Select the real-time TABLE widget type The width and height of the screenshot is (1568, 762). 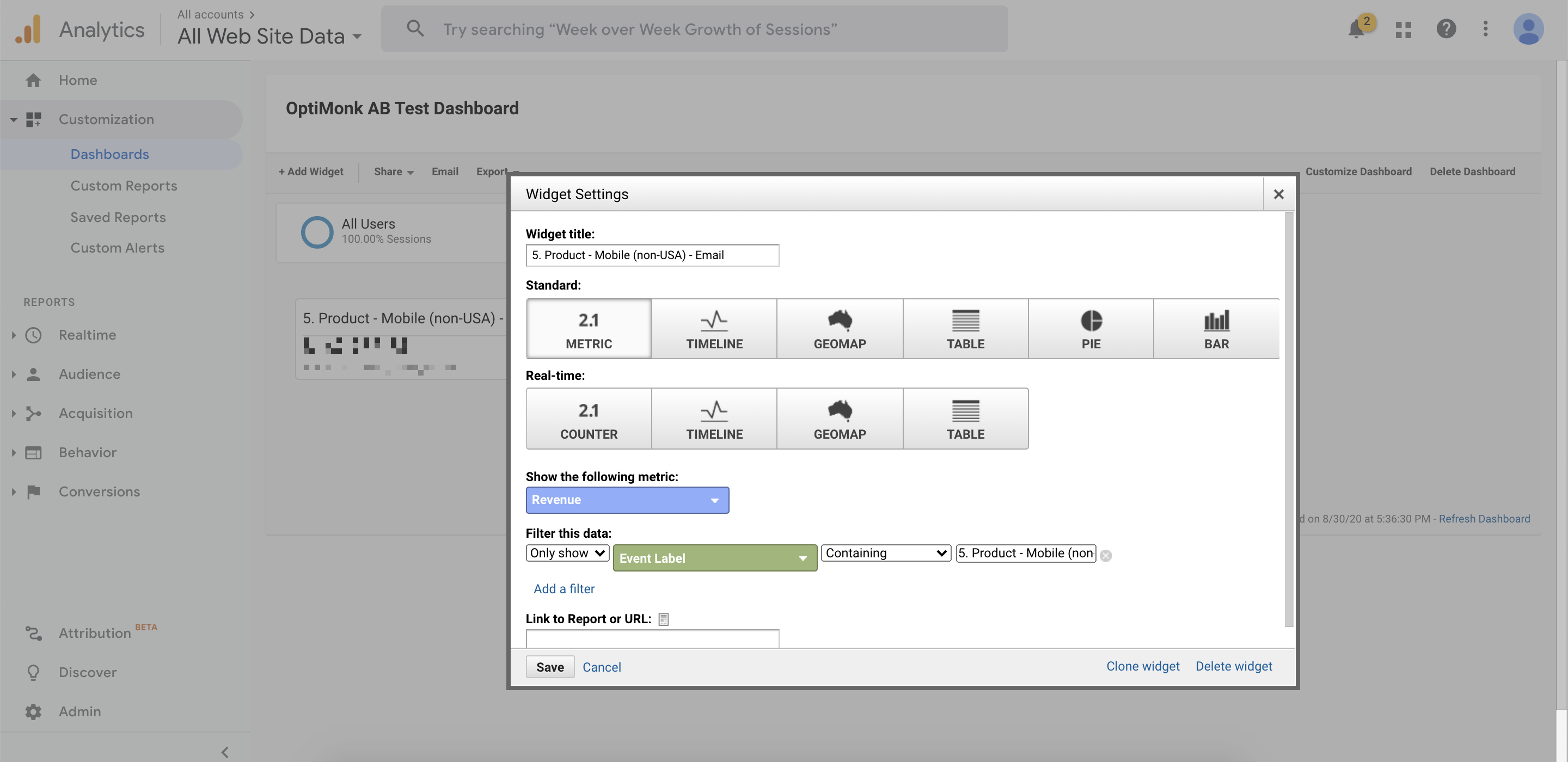pyautogui.click(x=965, y=419)
